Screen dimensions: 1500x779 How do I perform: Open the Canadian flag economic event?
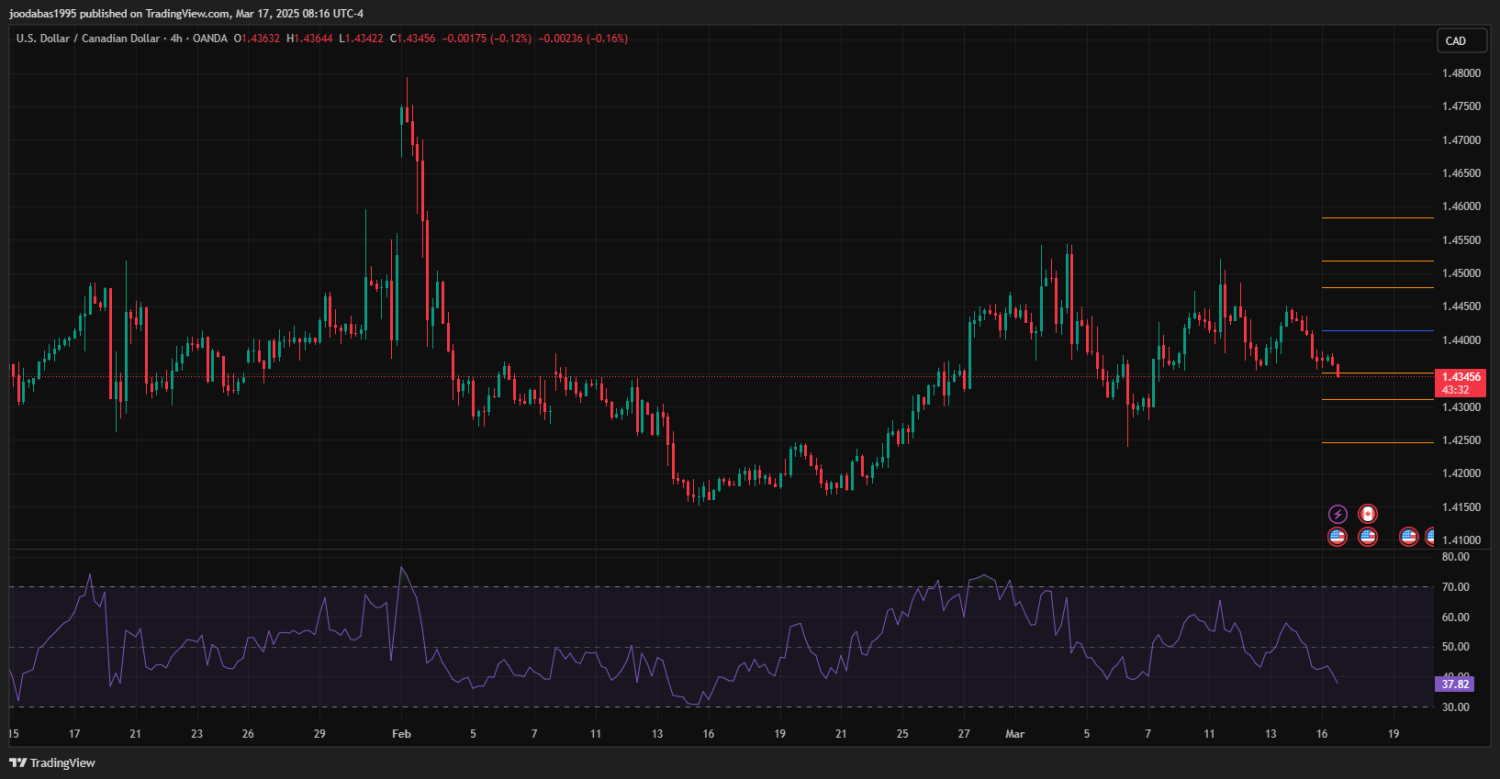click(x=1367, y=514)
